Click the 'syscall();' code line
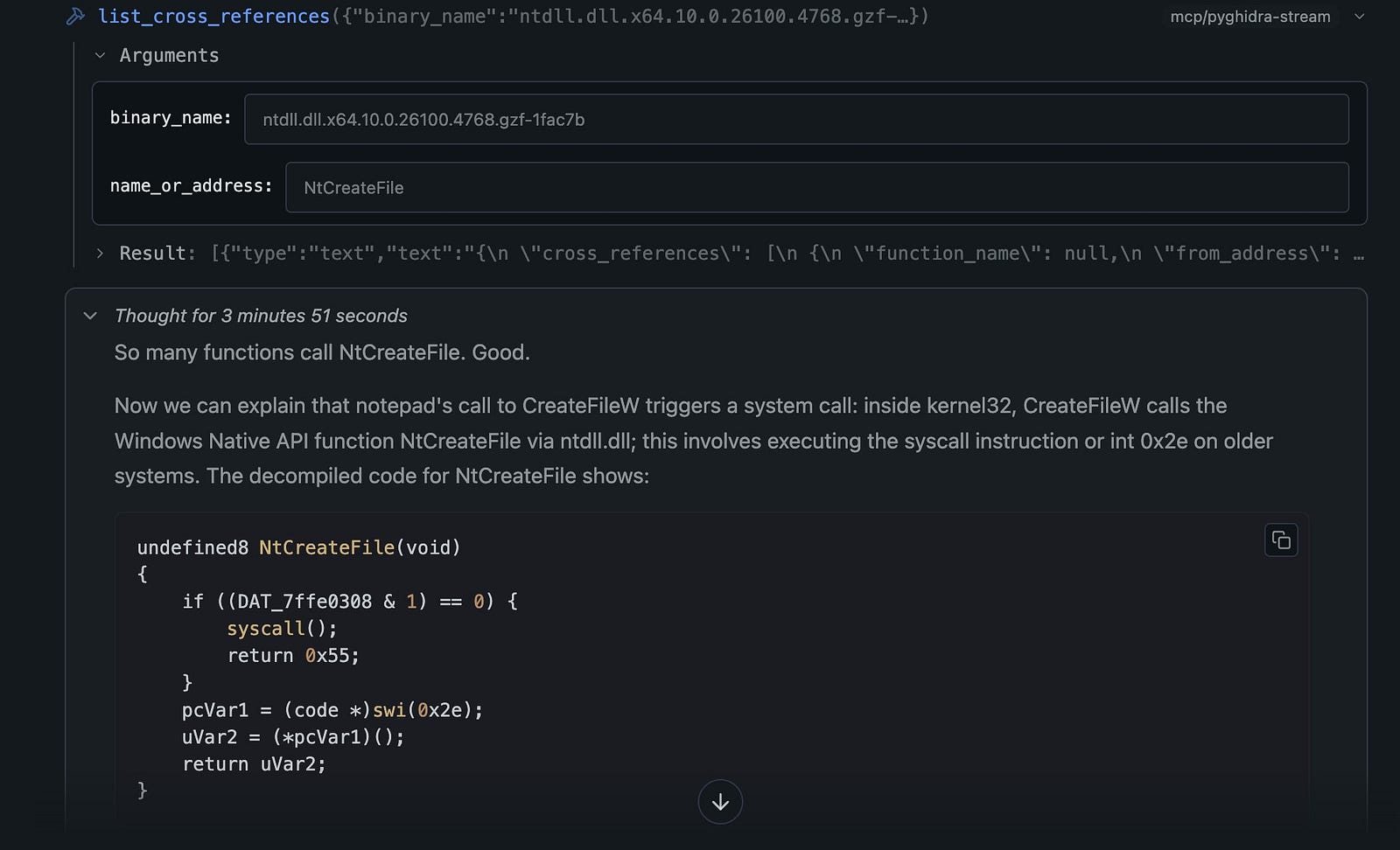The width and height of the screenshot is (1400, 850). pos(282,629)
